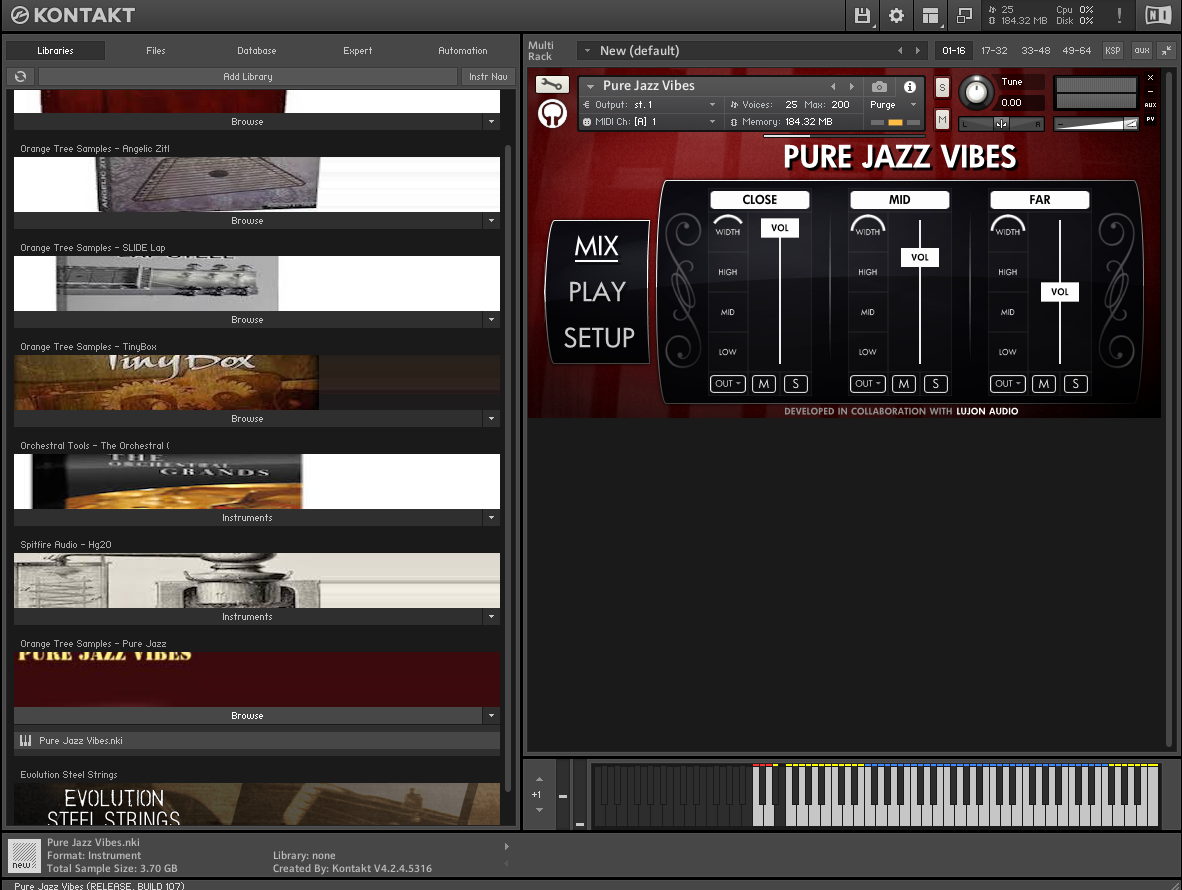Click the MID mic VOL slider handle
The image size is (1182, 890).
(x=920, y=257)
